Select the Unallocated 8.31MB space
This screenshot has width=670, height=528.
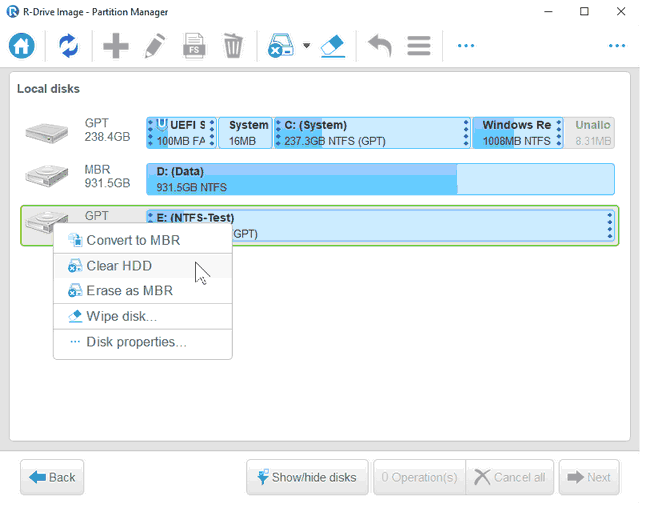(x=589, y=133)
